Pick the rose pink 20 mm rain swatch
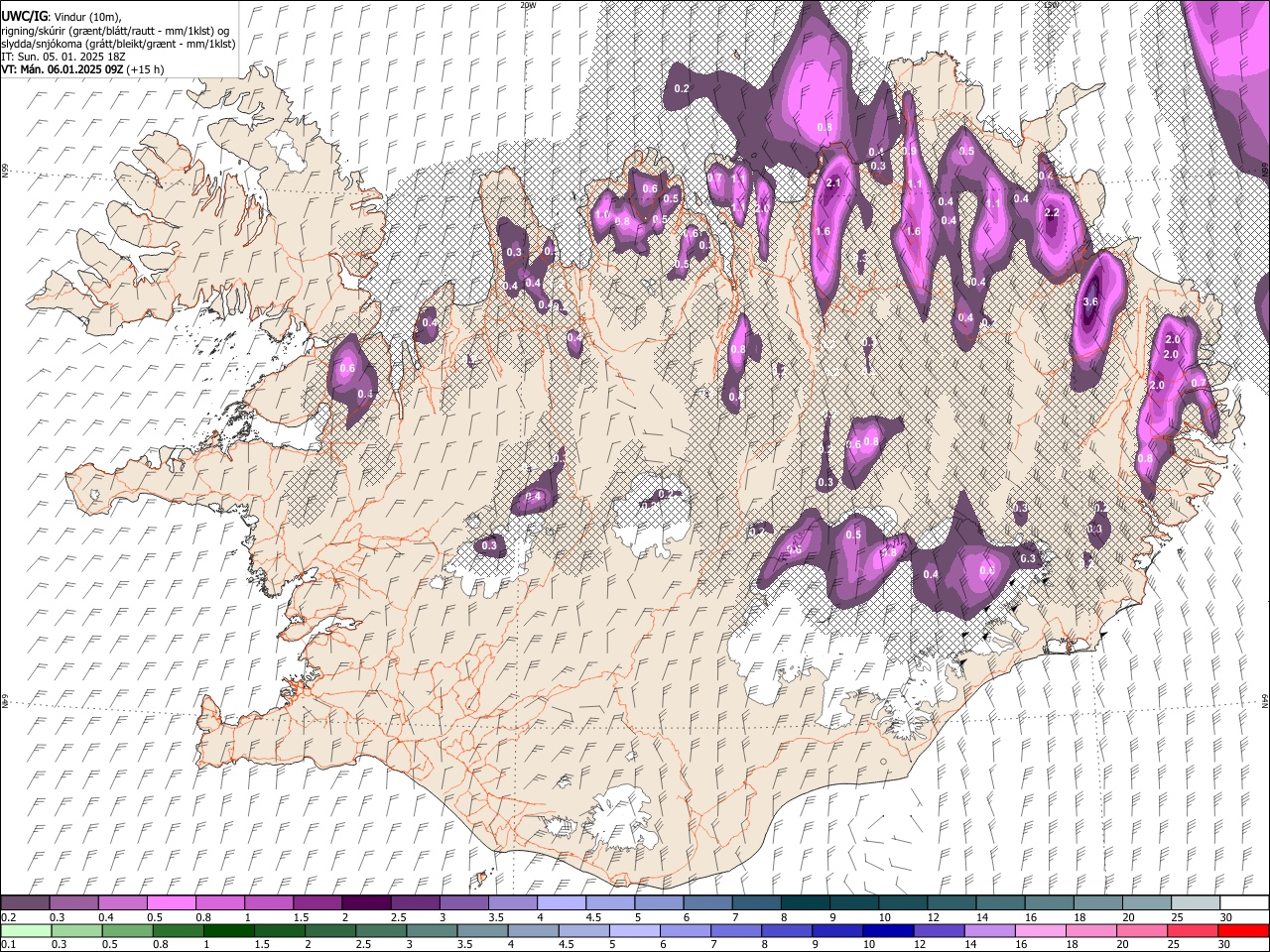The width and height of the screenshot is (1270, 952). point(1142,930)
